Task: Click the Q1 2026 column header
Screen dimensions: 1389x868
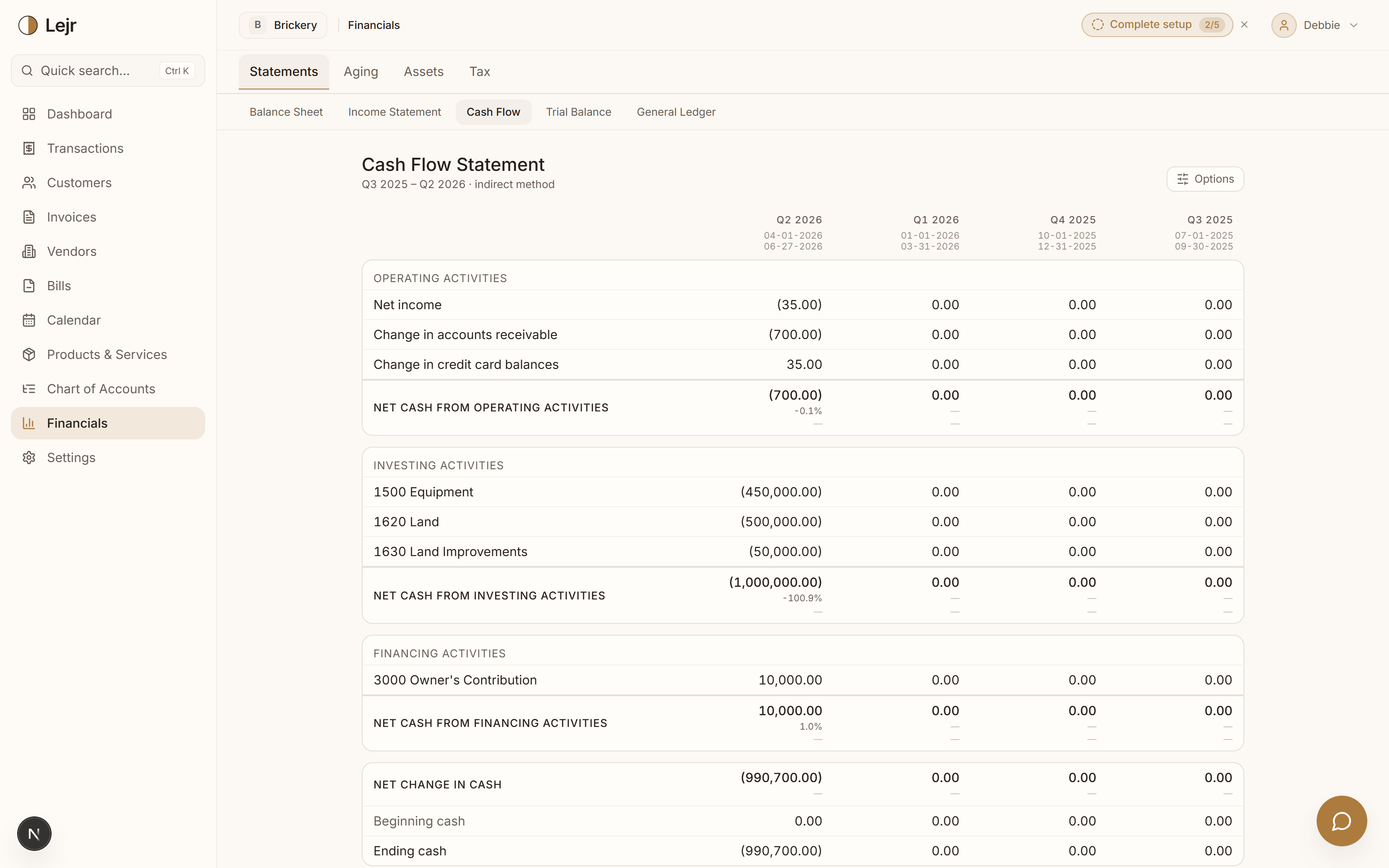Action: pyautogui.click(x=936, y=220)
